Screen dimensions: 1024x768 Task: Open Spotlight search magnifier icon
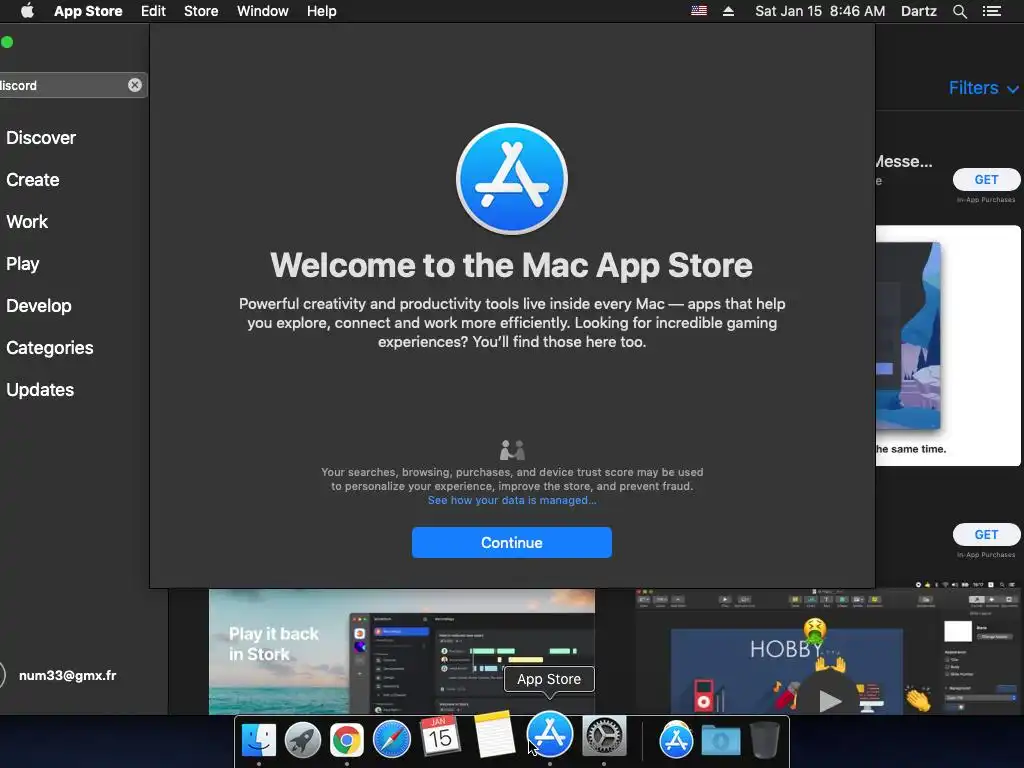pyautogui.click(x=959, y=11)
